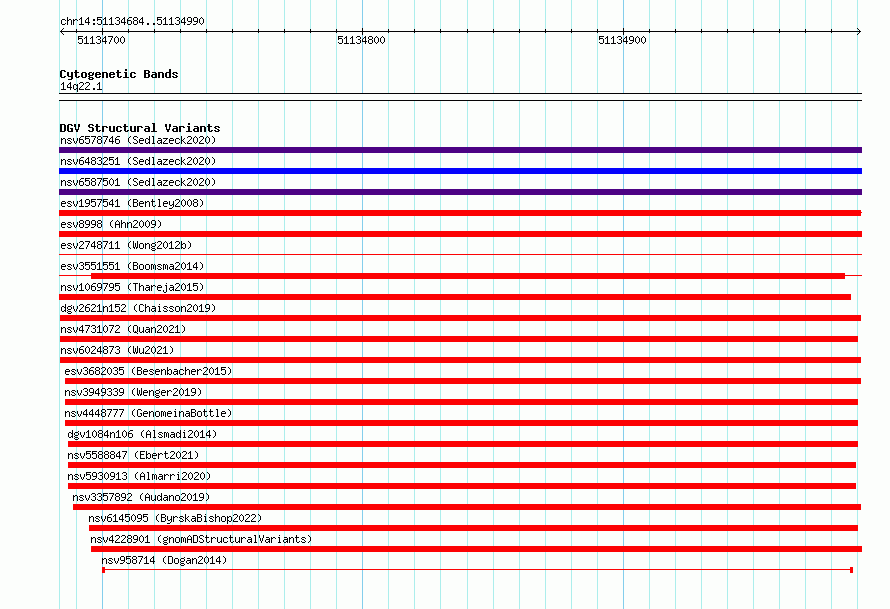Click the red bar under esv1957541

point(460,213)
